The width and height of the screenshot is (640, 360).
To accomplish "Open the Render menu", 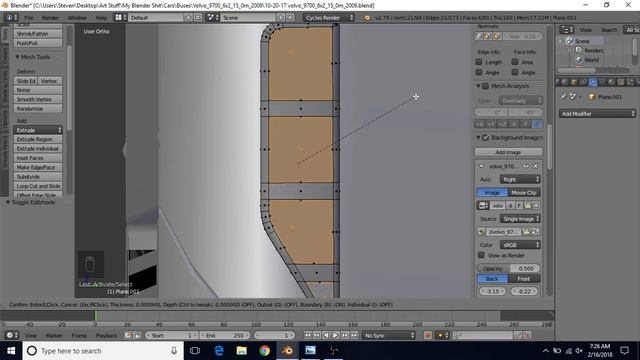I will pyautogui.click(x=50, y=18).
